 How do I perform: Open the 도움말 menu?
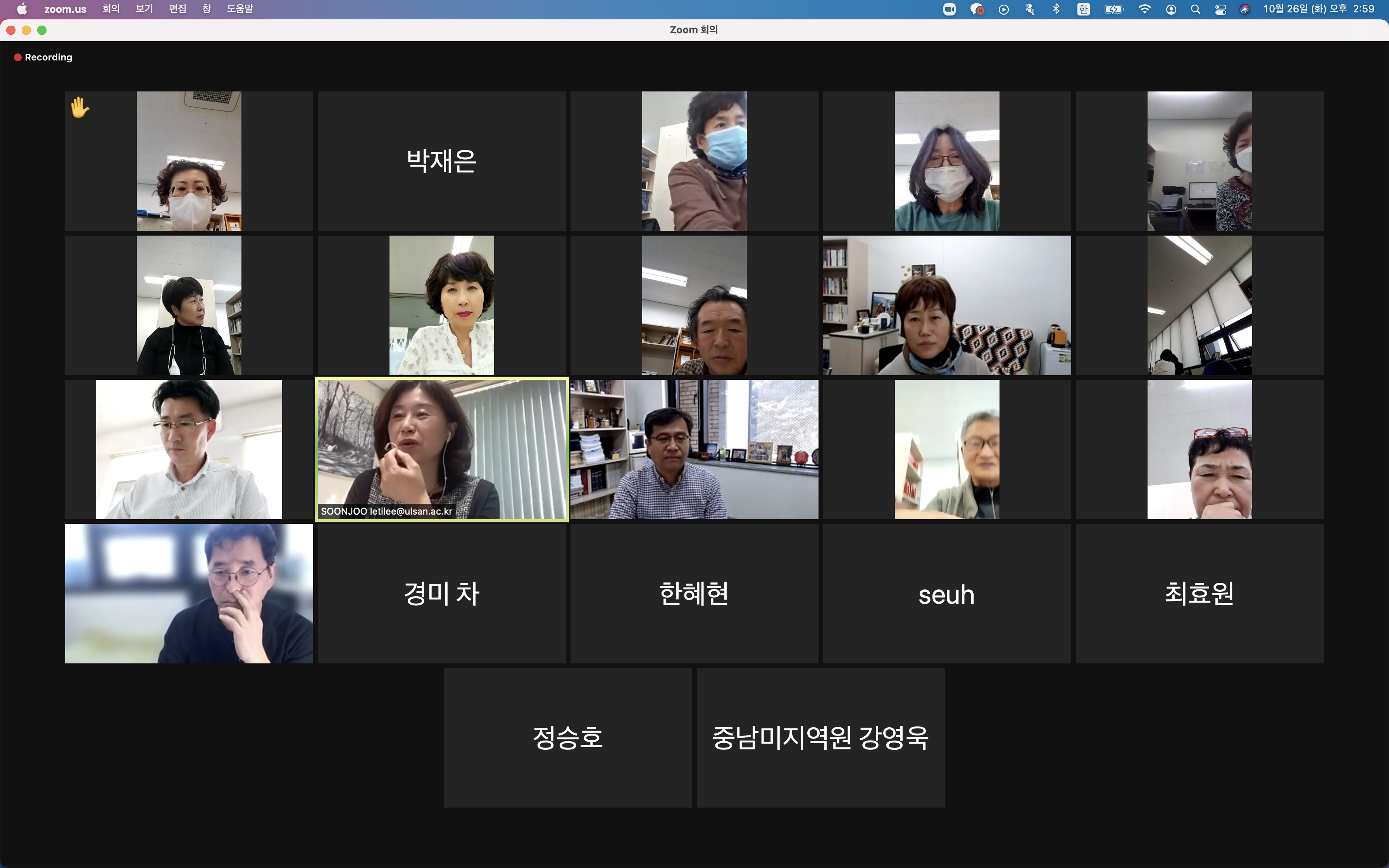point(240,9)
